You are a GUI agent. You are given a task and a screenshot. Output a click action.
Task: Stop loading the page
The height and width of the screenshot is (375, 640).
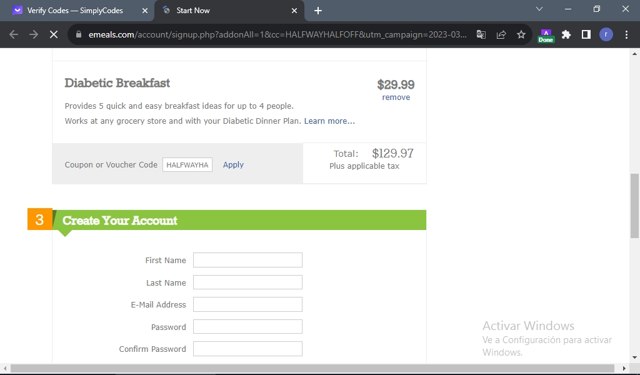tap(53, 35)
